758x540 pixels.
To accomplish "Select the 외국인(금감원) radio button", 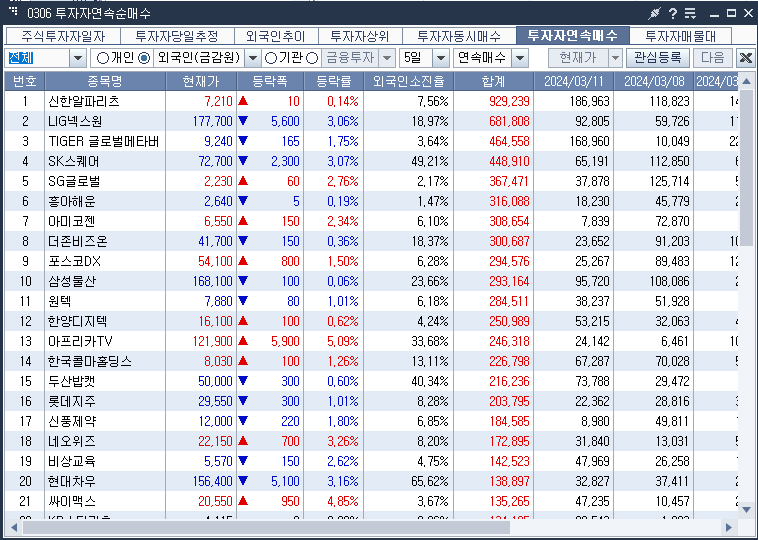I will tap(144, 58).
